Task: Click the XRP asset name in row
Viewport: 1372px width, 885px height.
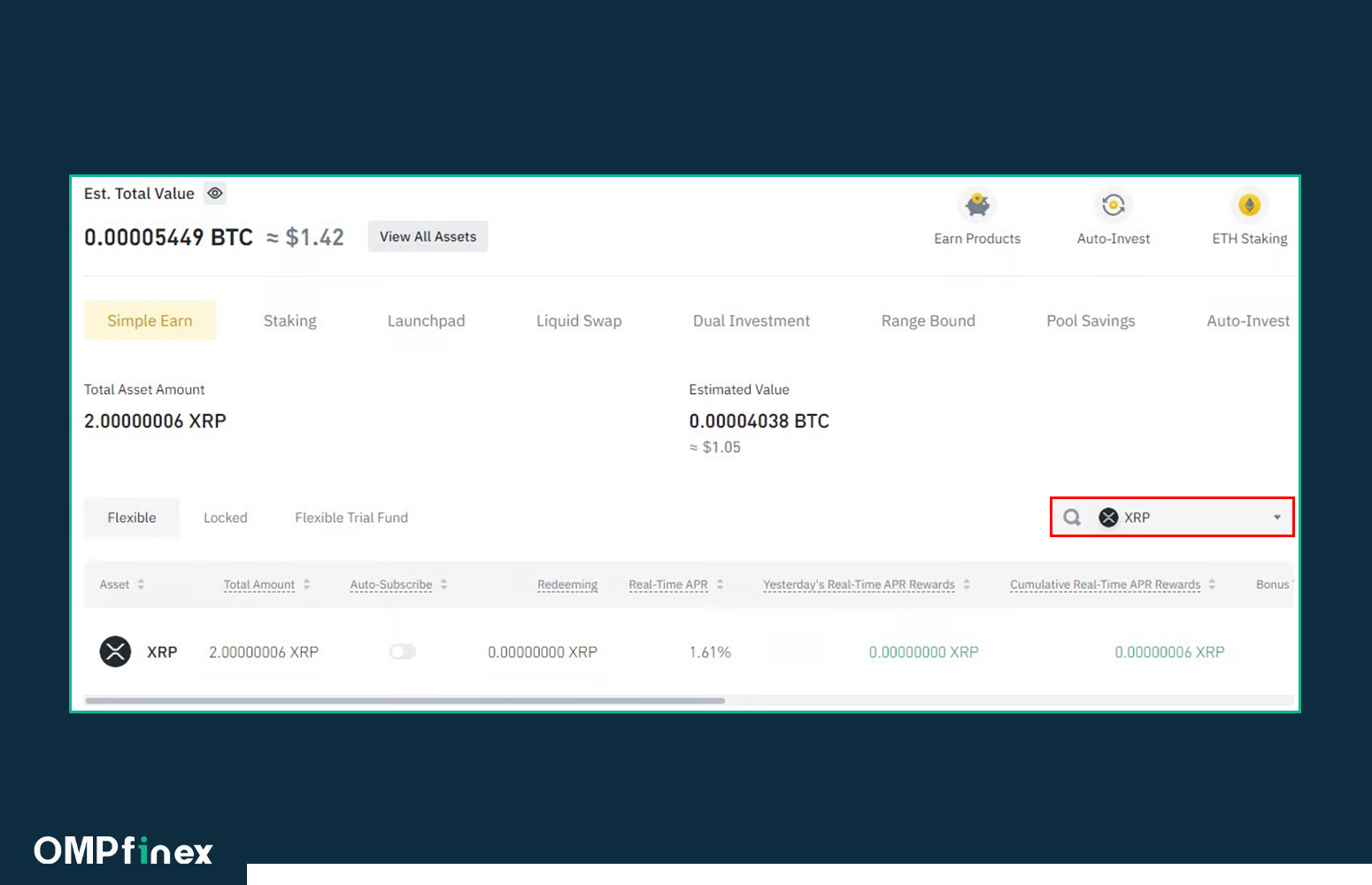Action: (x=162, y=652)
